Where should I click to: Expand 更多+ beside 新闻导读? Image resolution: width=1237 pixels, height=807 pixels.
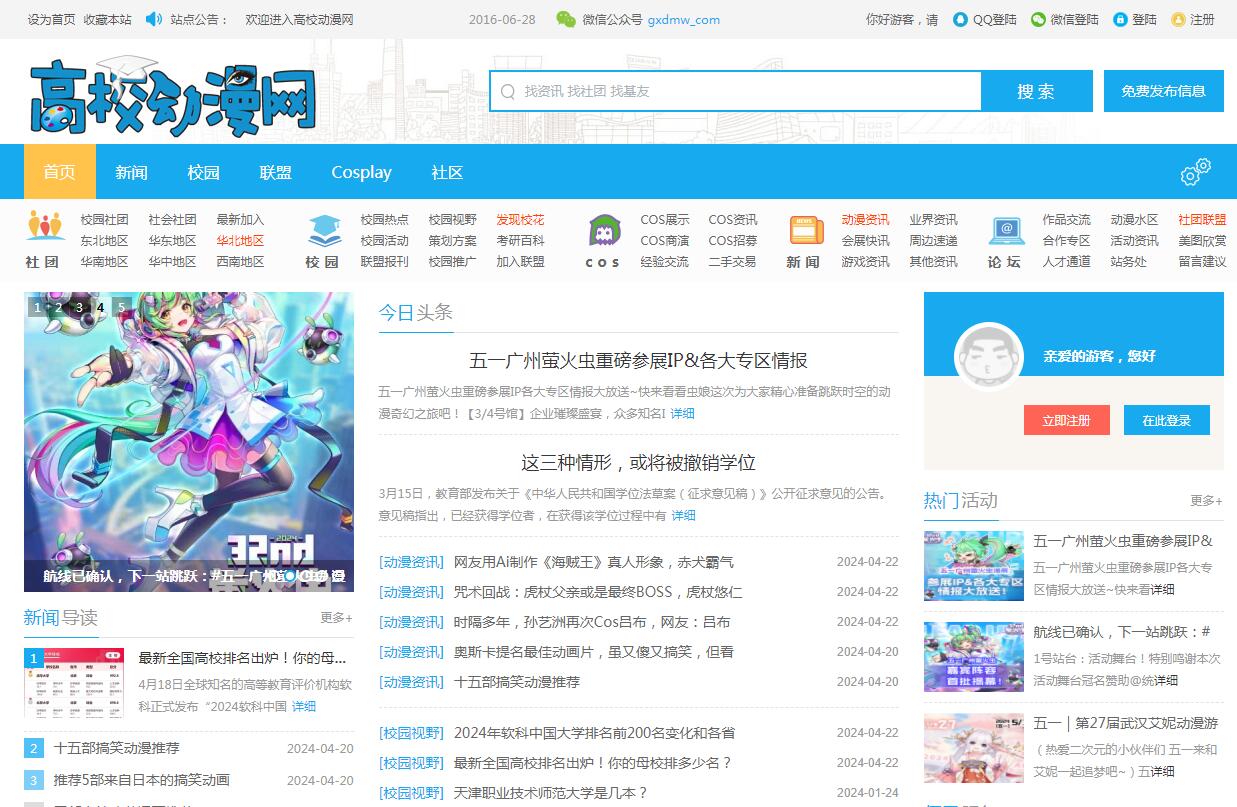click(x=337, y=618)
